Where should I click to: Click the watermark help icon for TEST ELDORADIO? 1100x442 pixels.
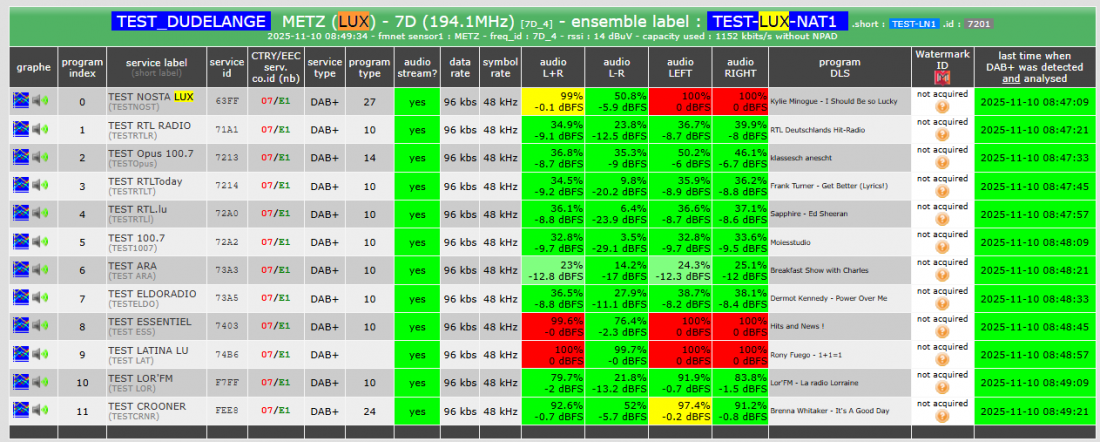click(942, 304)
